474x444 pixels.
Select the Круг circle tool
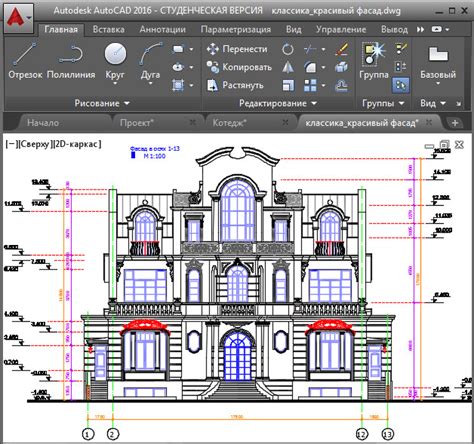(115, 62)
